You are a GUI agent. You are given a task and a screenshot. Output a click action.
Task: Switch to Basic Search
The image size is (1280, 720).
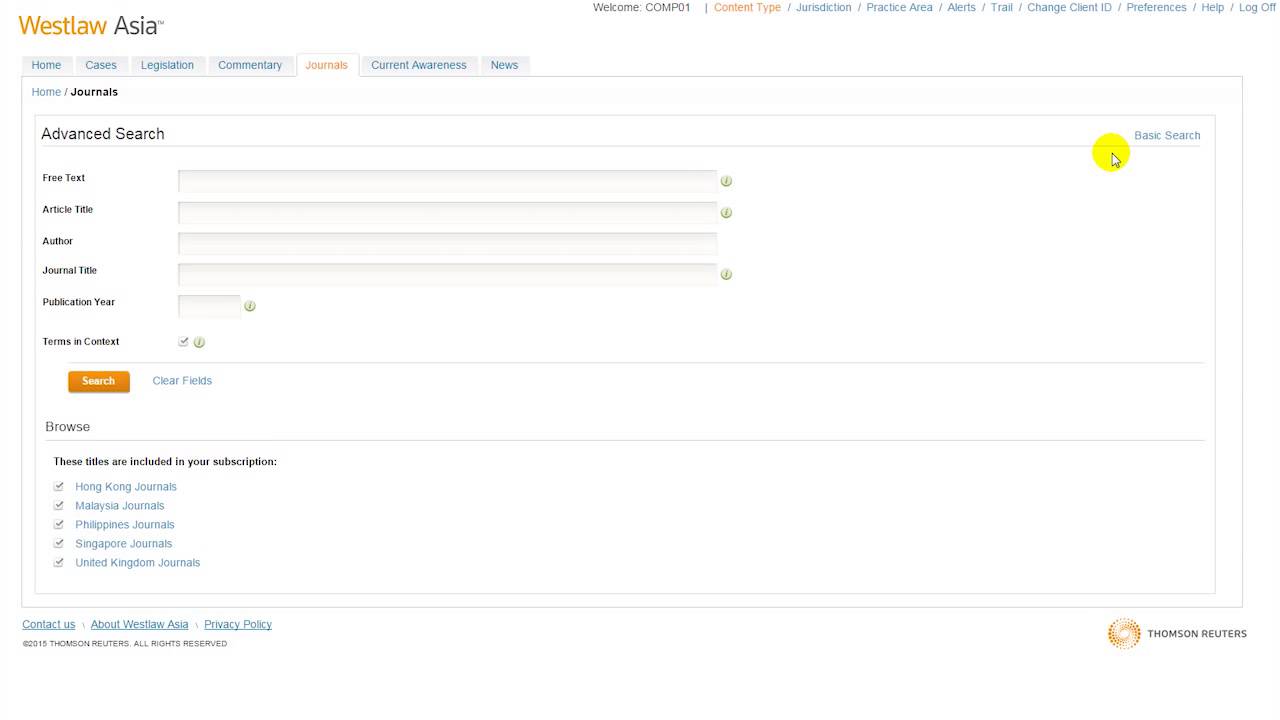click(1167, 136)
